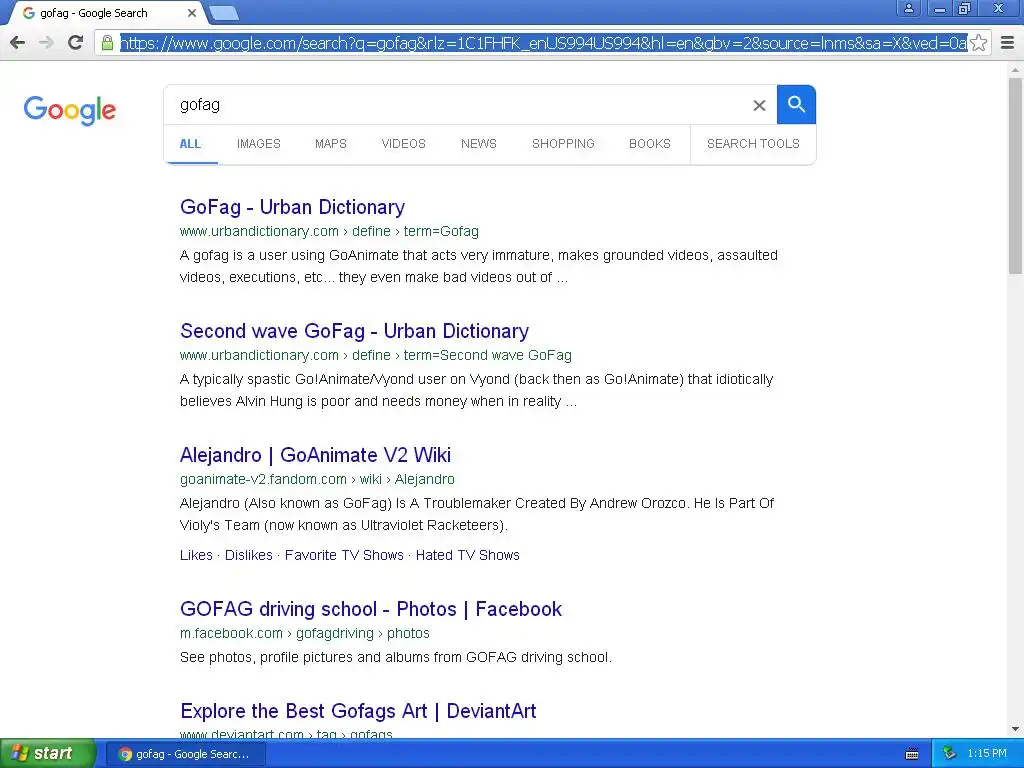Switch to the NEWS tab
This screenshot has width=1024, height=768.
[479, 144]
